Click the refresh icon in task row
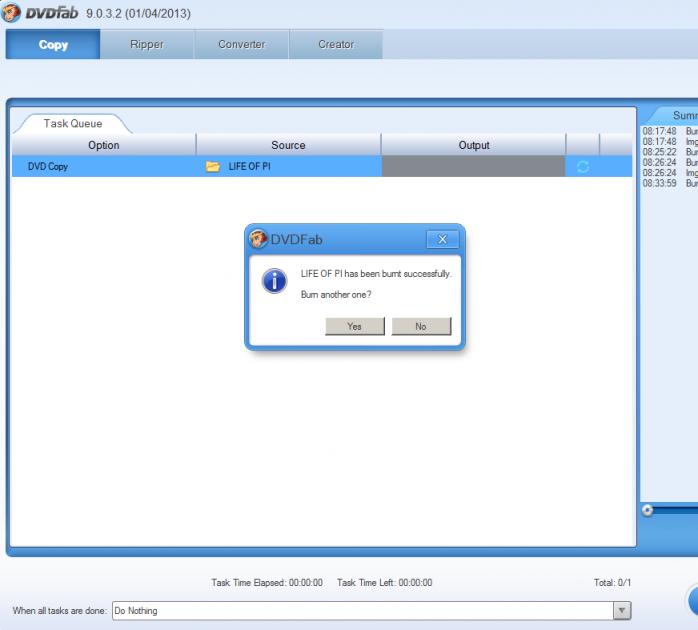 pos(583,167)
